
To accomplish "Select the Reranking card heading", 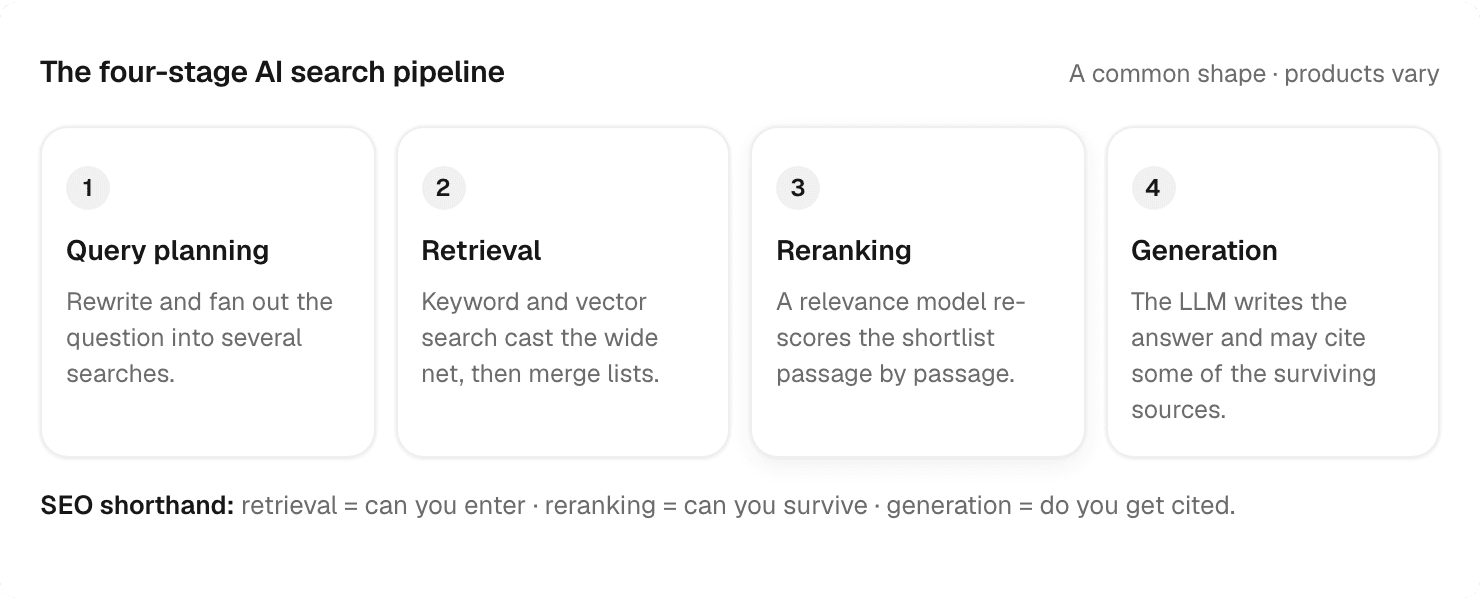I will (843, 250).
